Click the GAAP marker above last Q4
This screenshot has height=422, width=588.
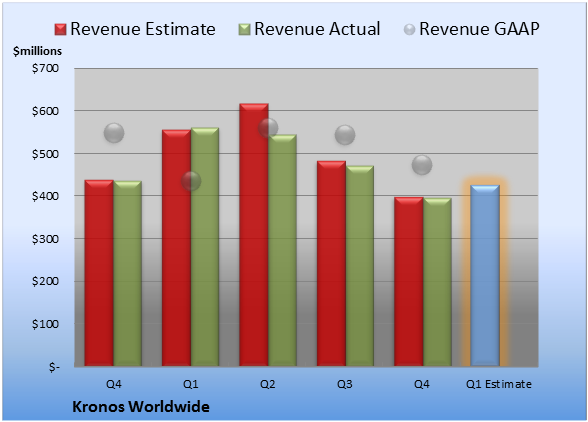coord(422,165)
